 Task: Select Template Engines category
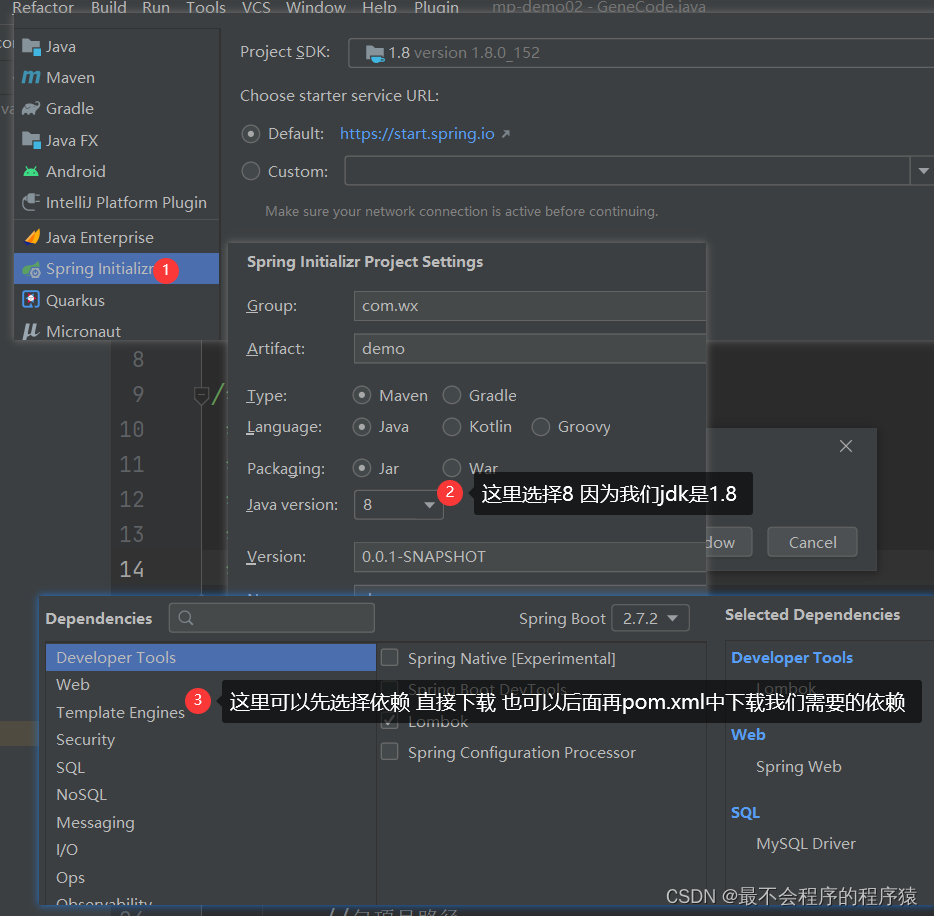(x=120, y=712)
